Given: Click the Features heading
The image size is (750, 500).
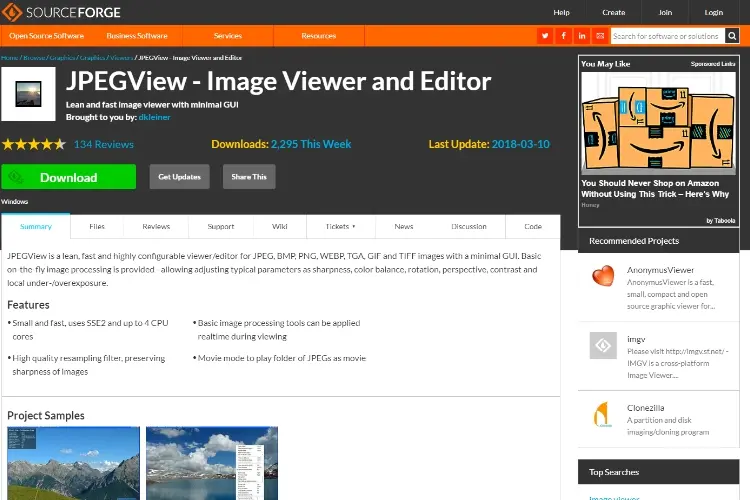Looking at the screenshot, I should click(x=28, y=305).
